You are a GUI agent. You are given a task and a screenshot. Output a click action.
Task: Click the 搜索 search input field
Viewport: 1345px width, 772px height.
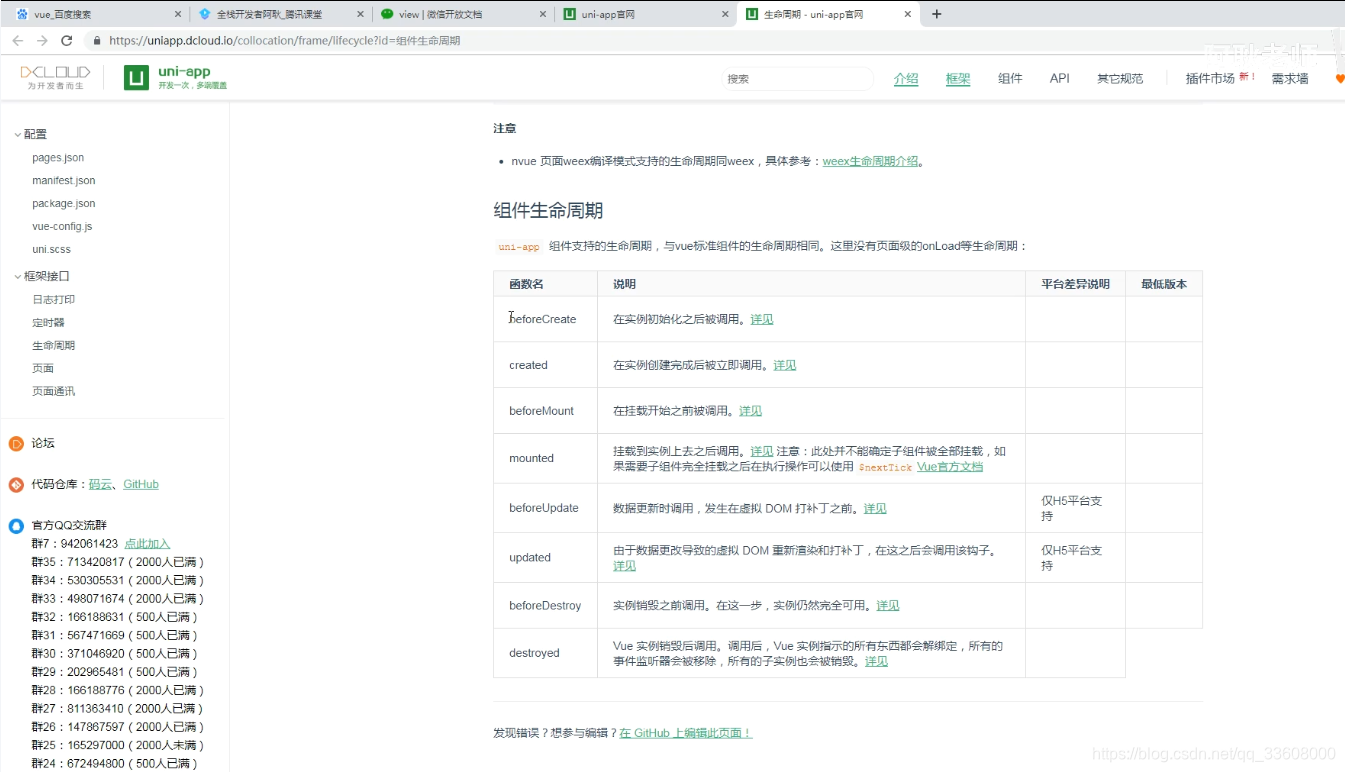click(797, 78)
